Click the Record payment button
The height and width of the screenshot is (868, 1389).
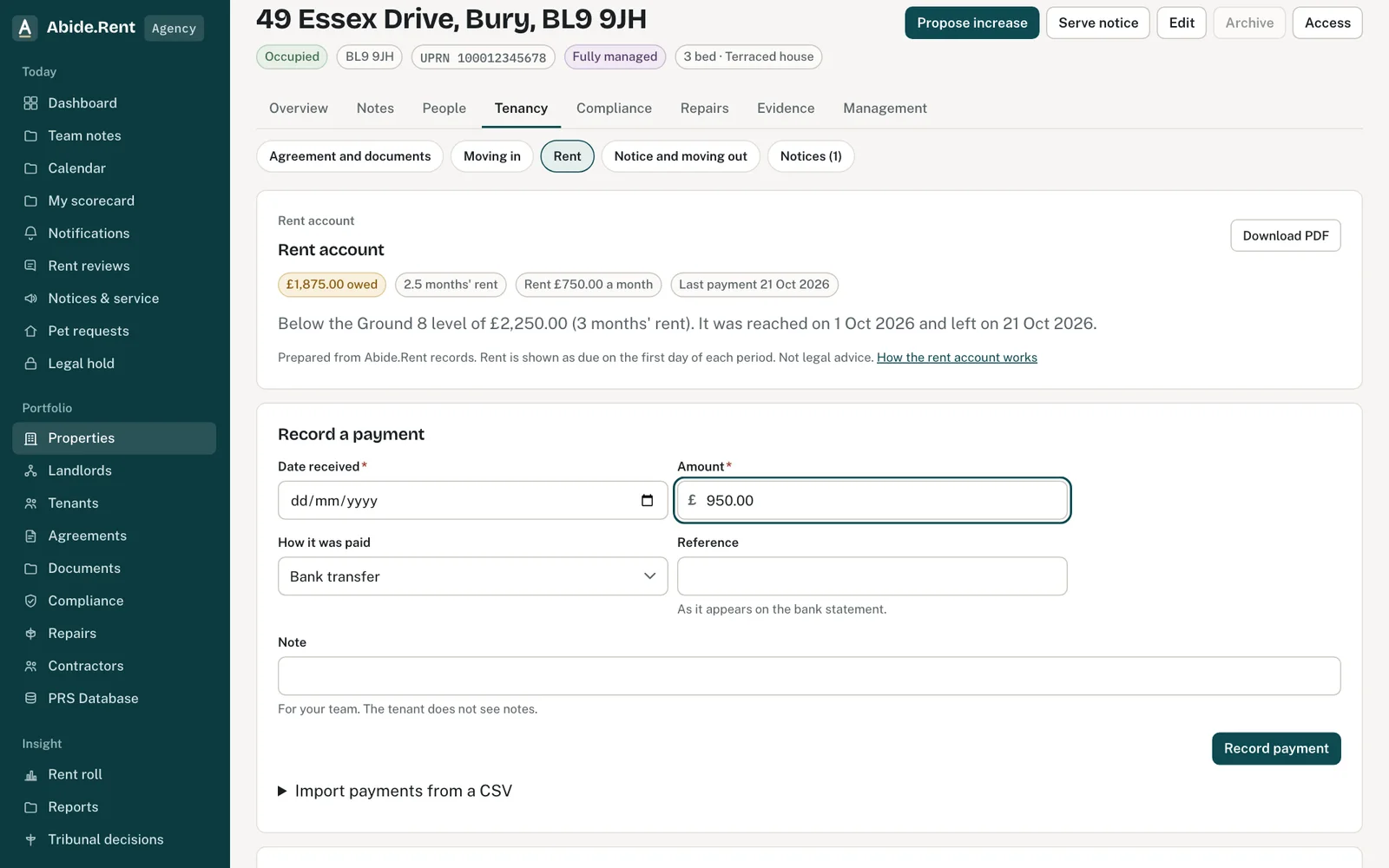tap(1276, 748)
